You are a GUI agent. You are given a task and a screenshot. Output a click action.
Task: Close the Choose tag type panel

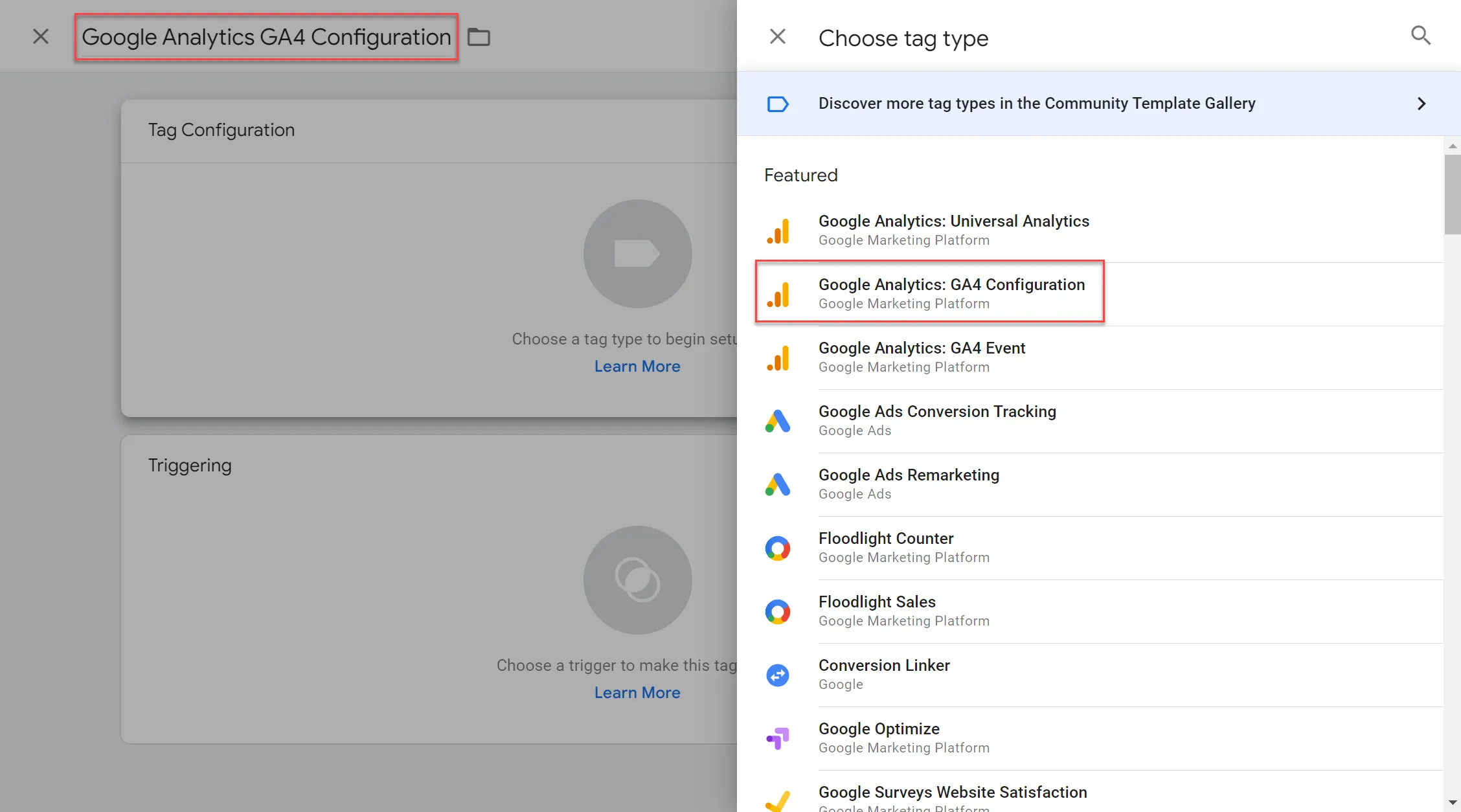pyautogui.click(x=777, y=37)
